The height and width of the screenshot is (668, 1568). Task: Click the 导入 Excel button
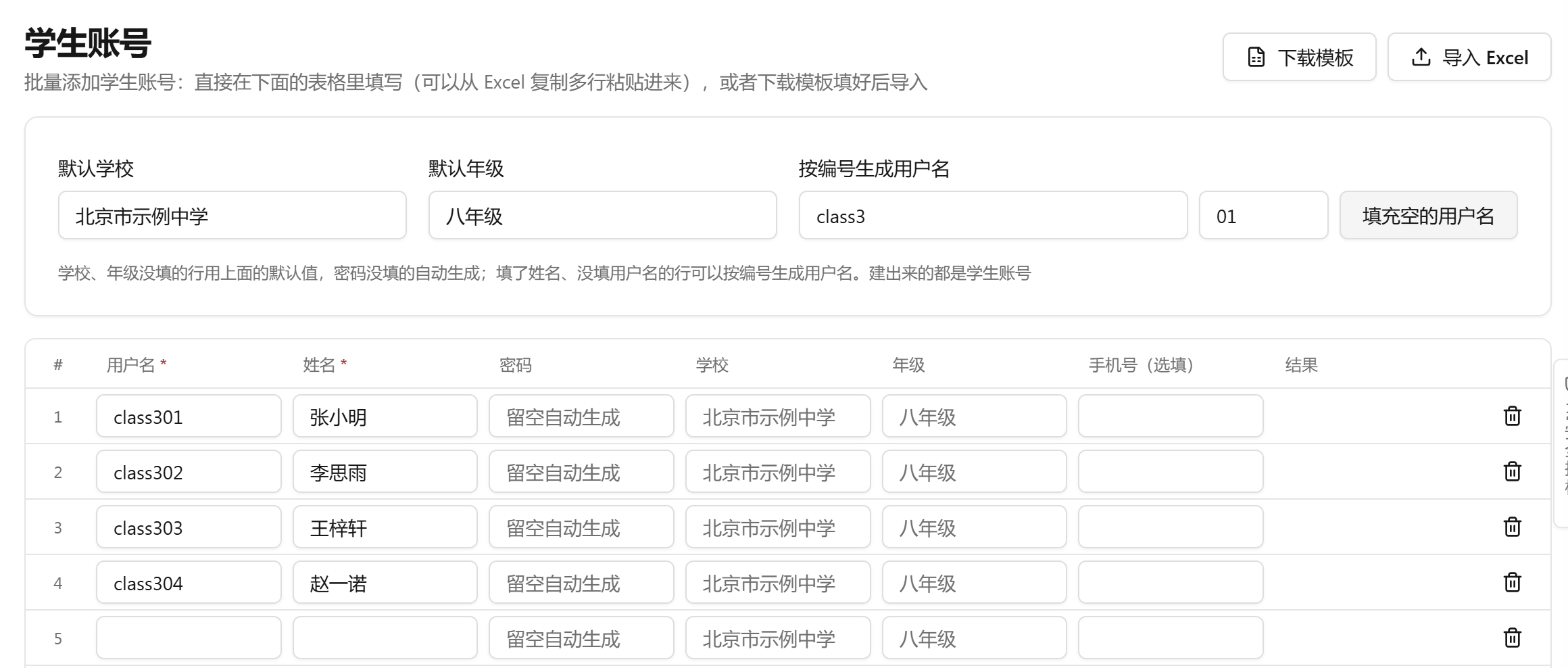click(1469, 57)
